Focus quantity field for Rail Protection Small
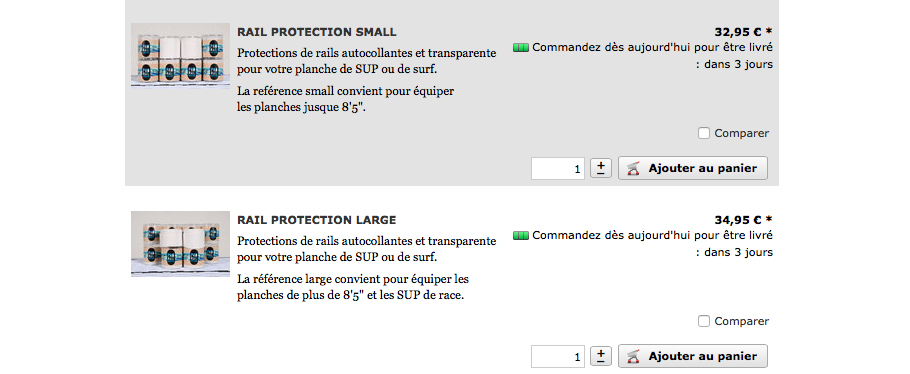 coord(558,168)
